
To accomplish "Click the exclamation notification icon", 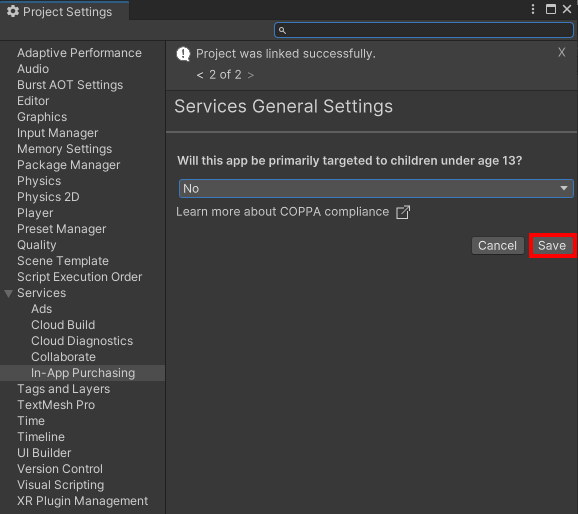I will coord(183,54).
